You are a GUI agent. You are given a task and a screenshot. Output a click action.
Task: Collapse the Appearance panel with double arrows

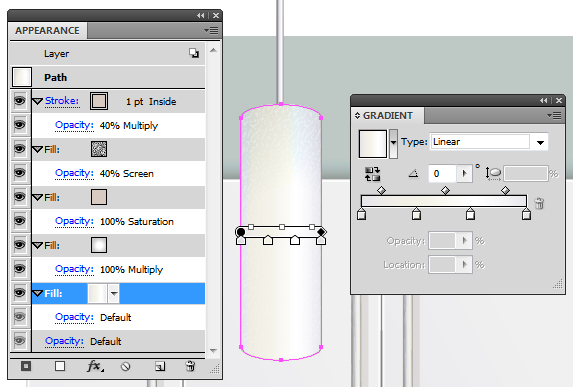click(x=201, y=15)
